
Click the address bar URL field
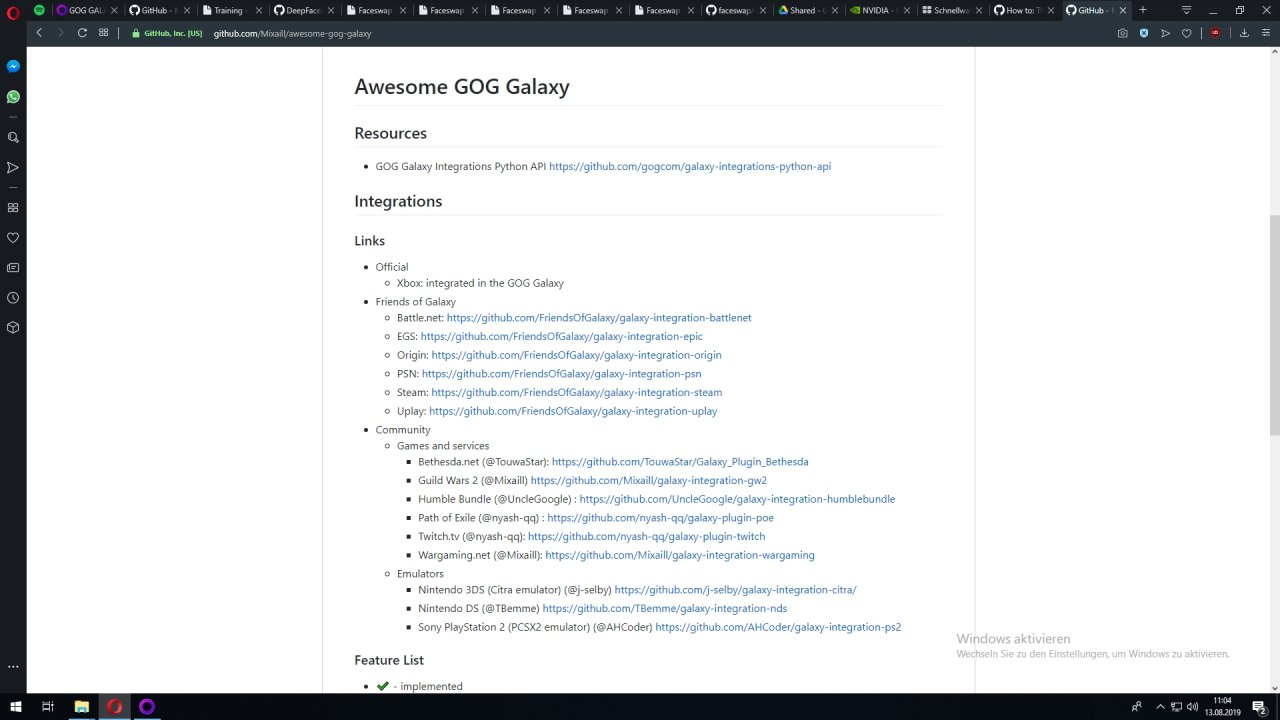pyautogui.click(x=292, y=33)
